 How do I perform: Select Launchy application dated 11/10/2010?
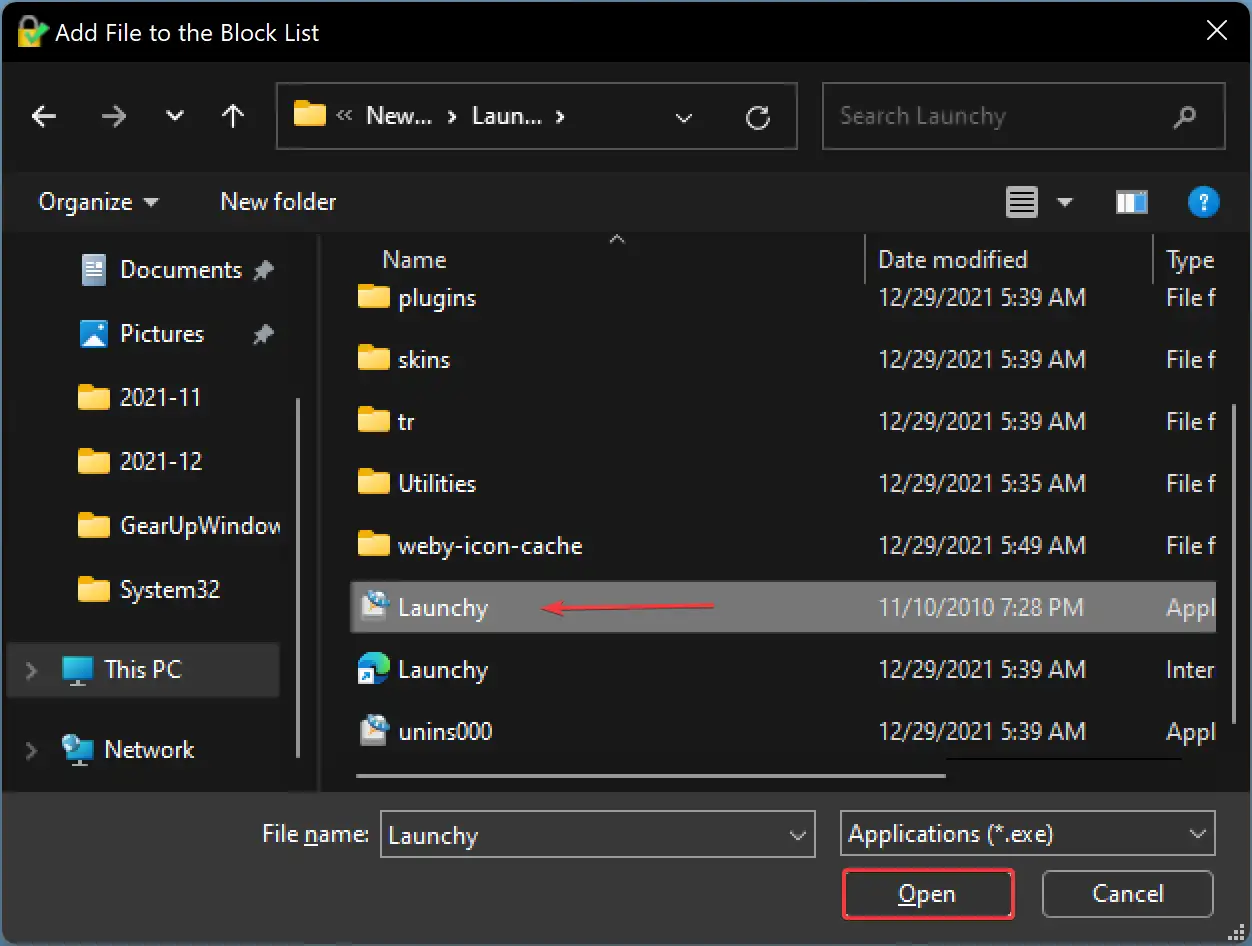[783, 608]
